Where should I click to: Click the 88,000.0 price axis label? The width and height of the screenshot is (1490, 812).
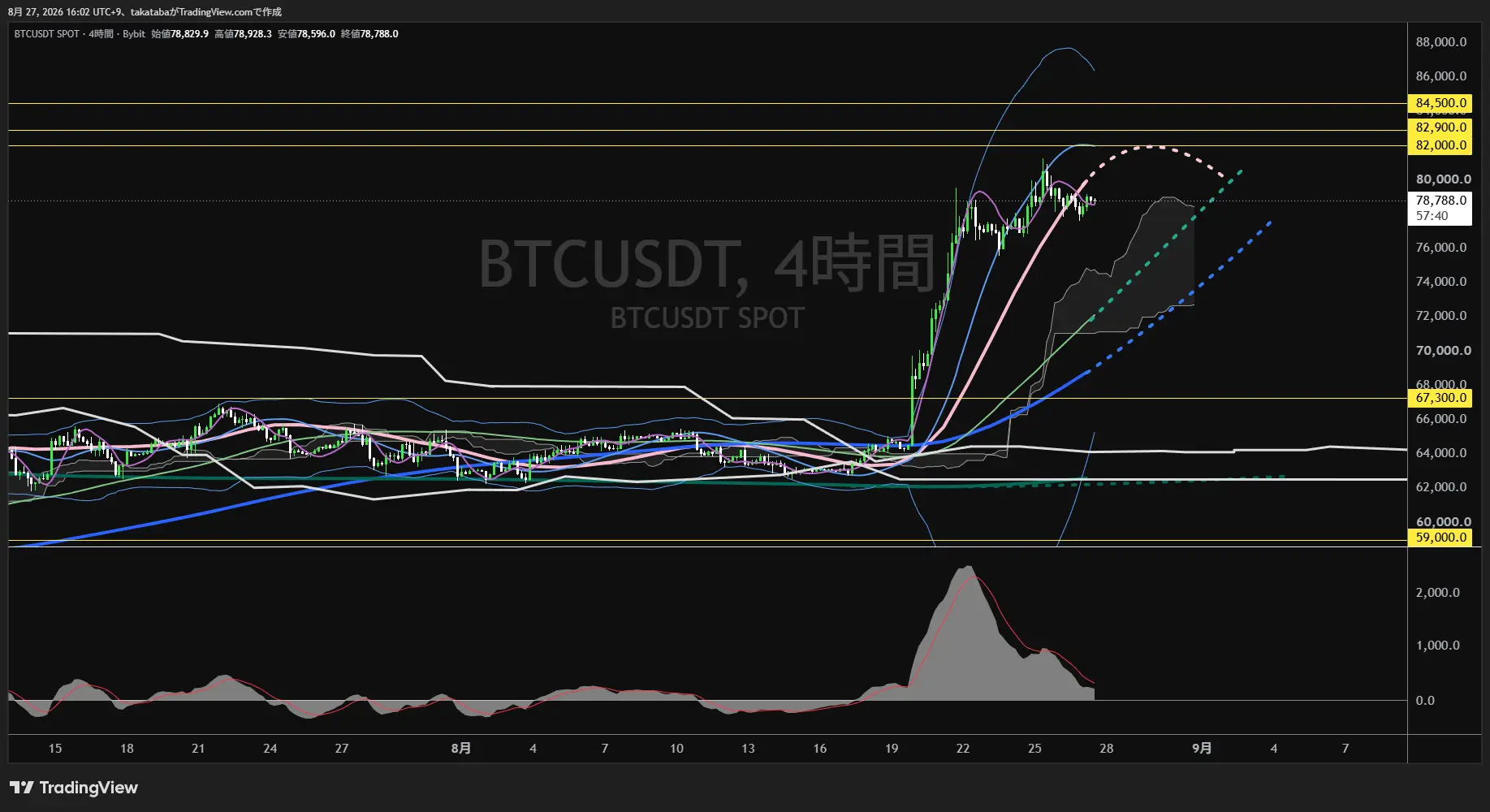pos(1440,42)
